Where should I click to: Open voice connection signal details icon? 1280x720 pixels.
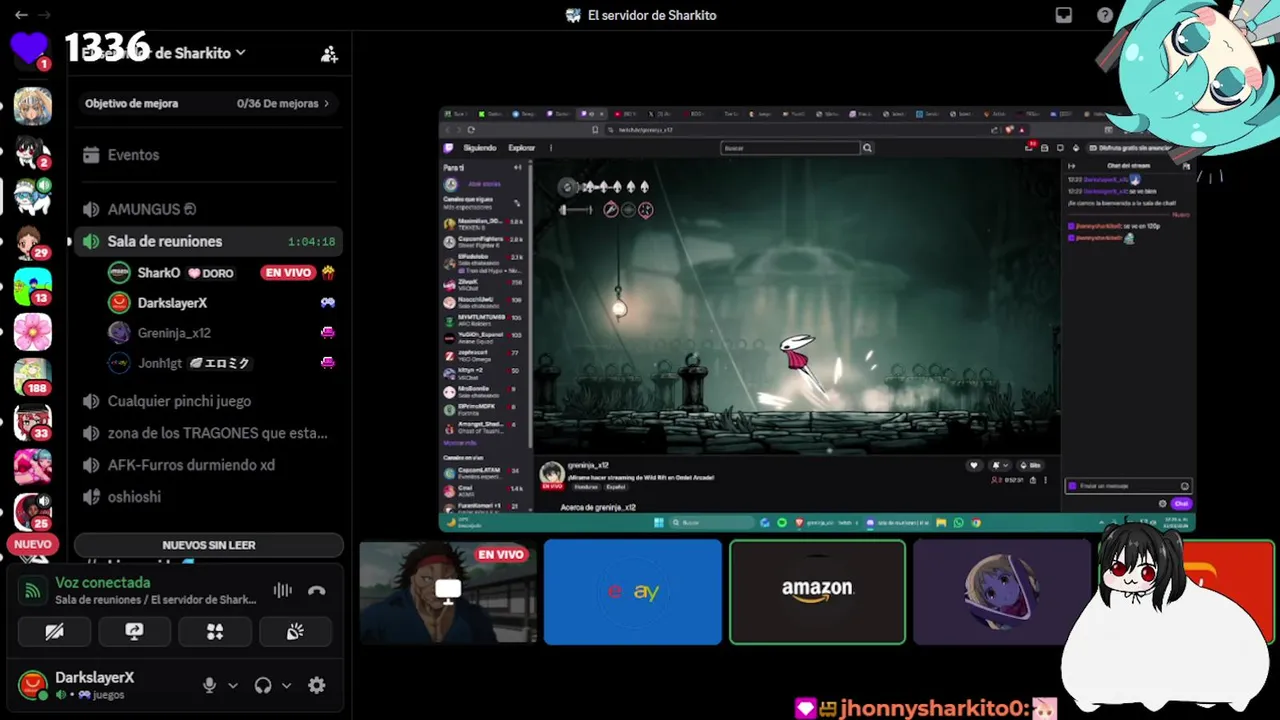pyautogui.click(x=32, y=591)
